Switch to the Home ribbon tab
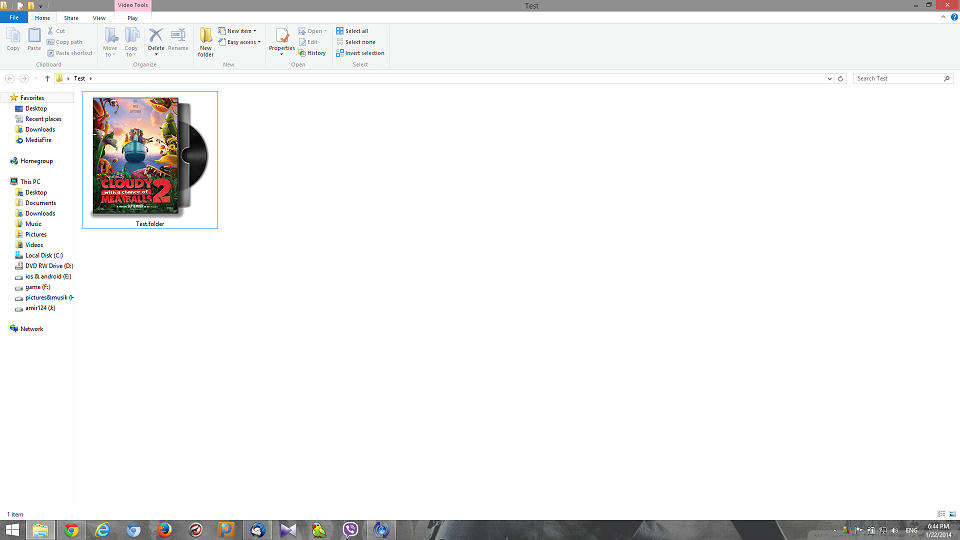Viewport: 960px width, 540px height. pos(42,18)
